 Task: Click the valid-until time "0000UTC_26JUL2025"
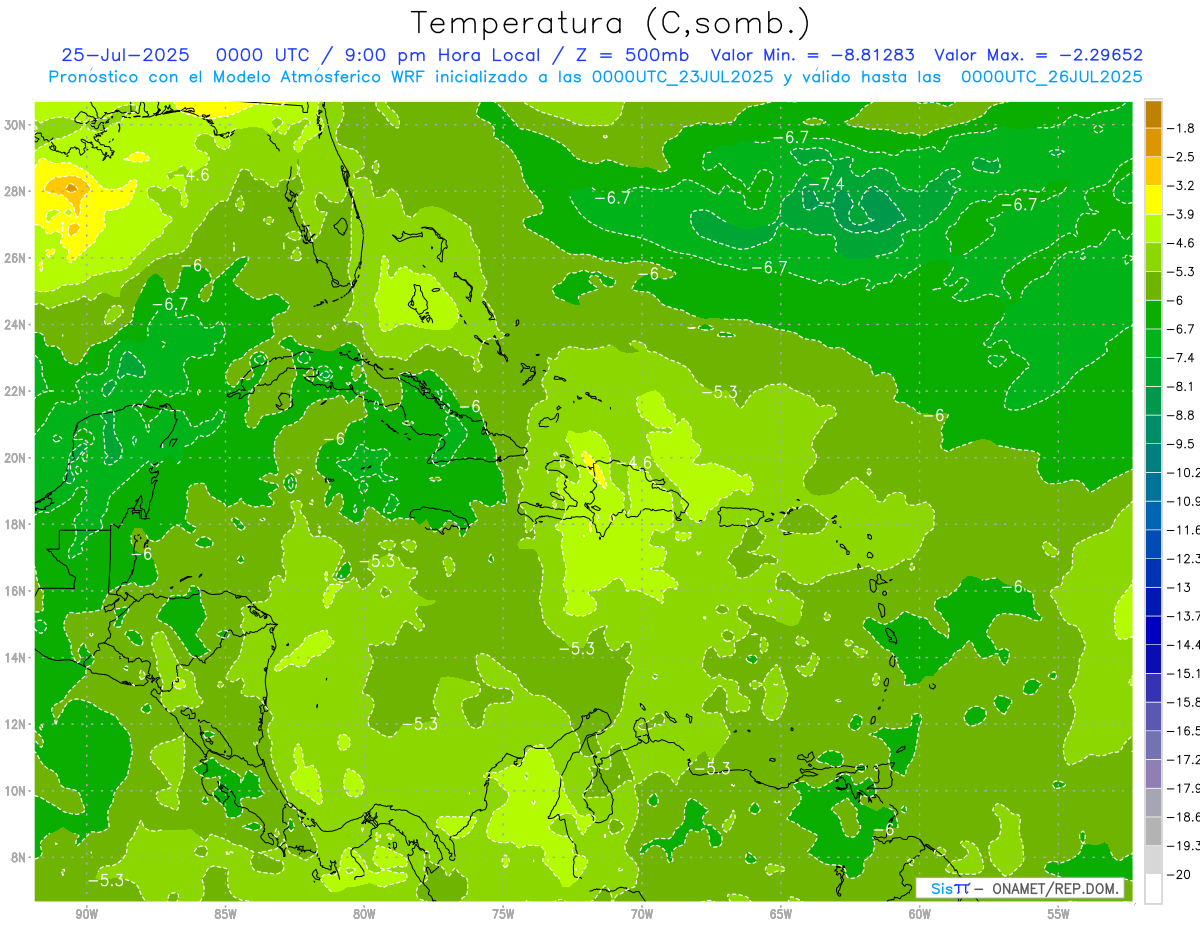[x=1051, y=77]
